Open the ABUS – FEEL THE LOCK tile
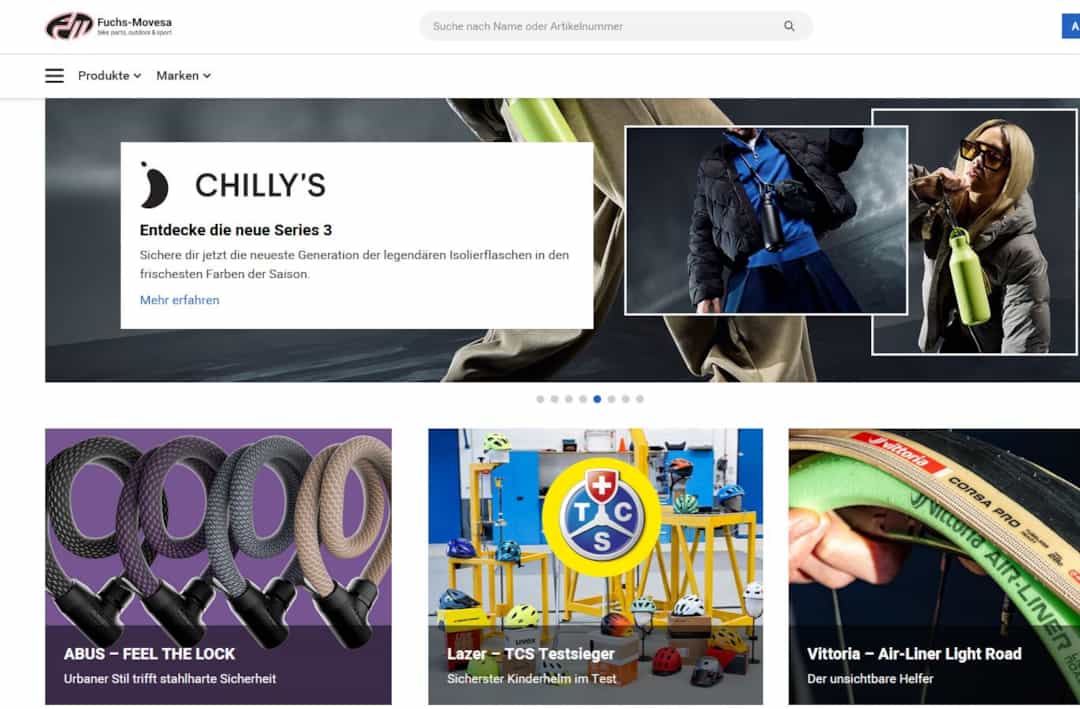Screen dimensions: 1080x709 click(218, 566)
